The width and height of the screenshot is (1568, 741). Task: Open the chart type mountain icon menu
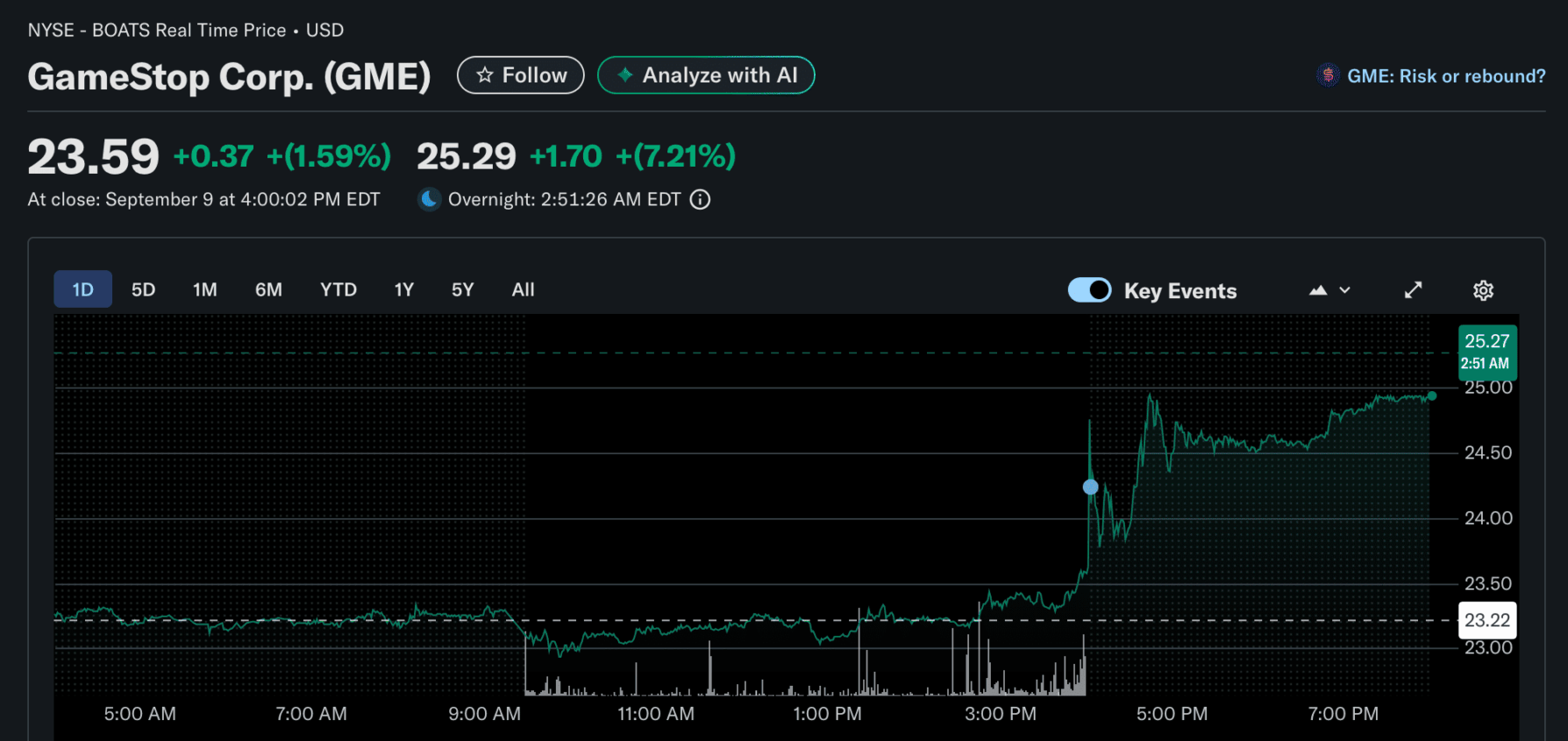click(1318, 290)
